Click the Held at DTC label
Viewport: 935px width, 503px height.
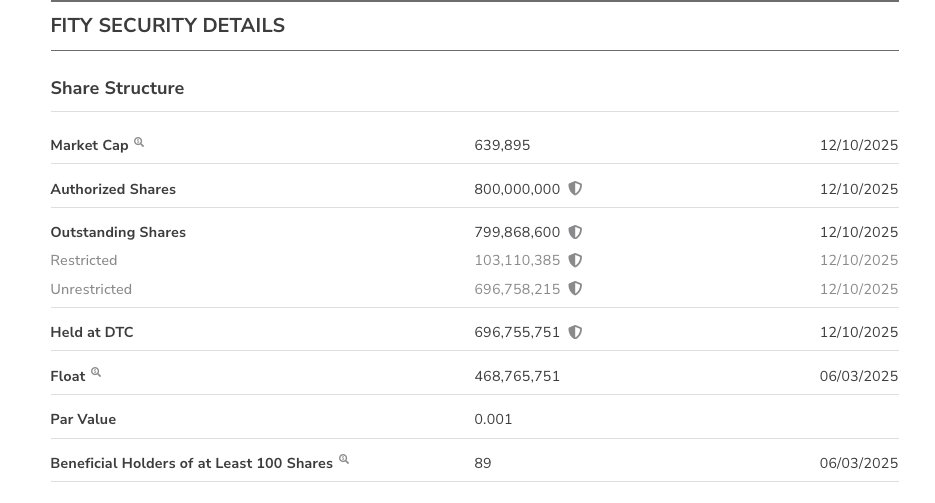point(91,332)
